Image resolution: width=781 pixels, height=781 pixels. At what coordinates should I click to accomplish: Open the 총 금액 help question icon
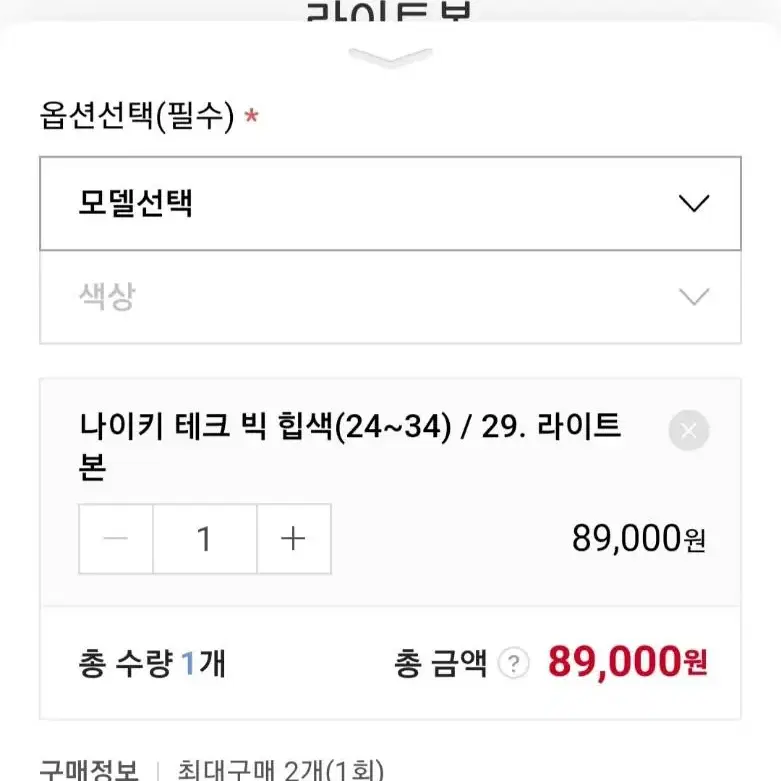tap(514, 663)
